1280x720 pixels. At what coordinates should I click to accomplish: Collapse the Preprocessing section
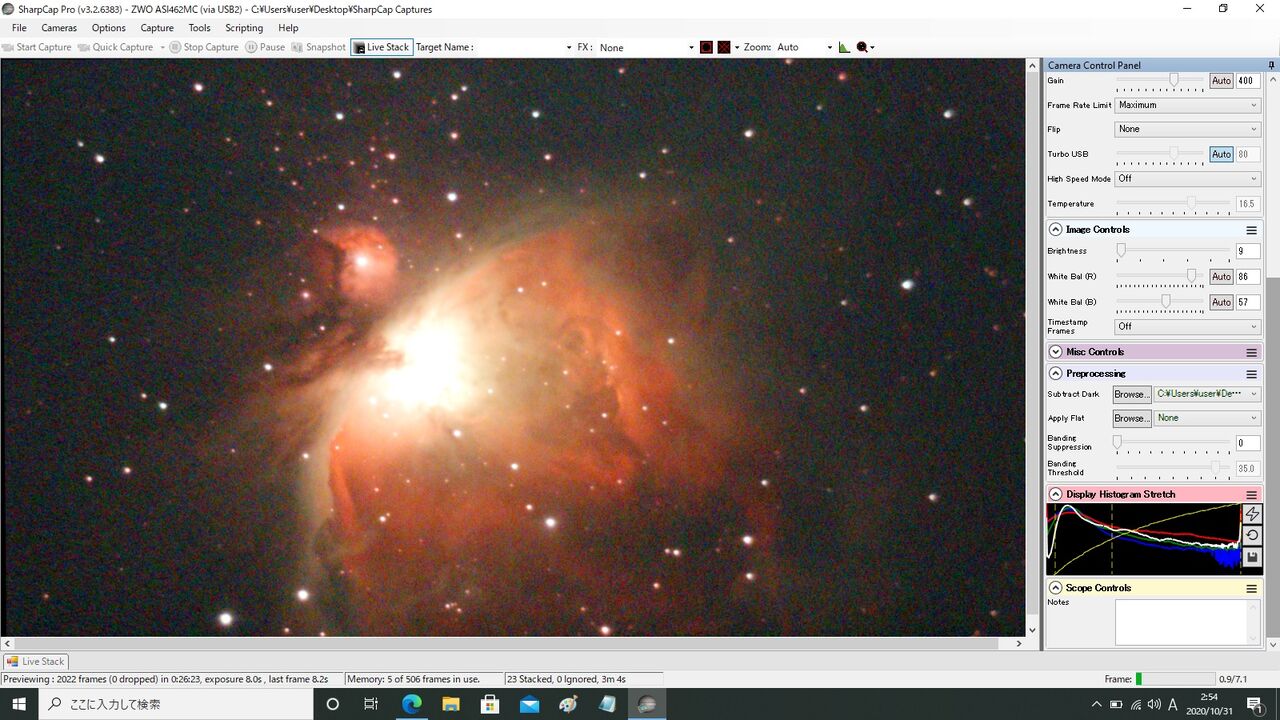[x=1055, y=374]
